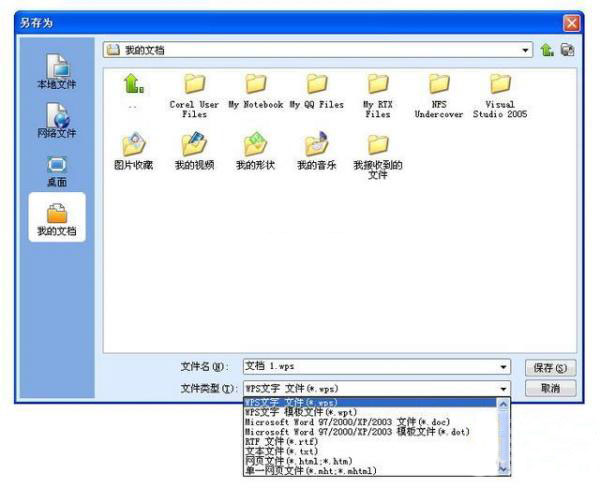Viewport: 600px width, 488px height.
Task: Click the new folder toolbar icon
Action: pyautogui.click(x=567, y=50)
